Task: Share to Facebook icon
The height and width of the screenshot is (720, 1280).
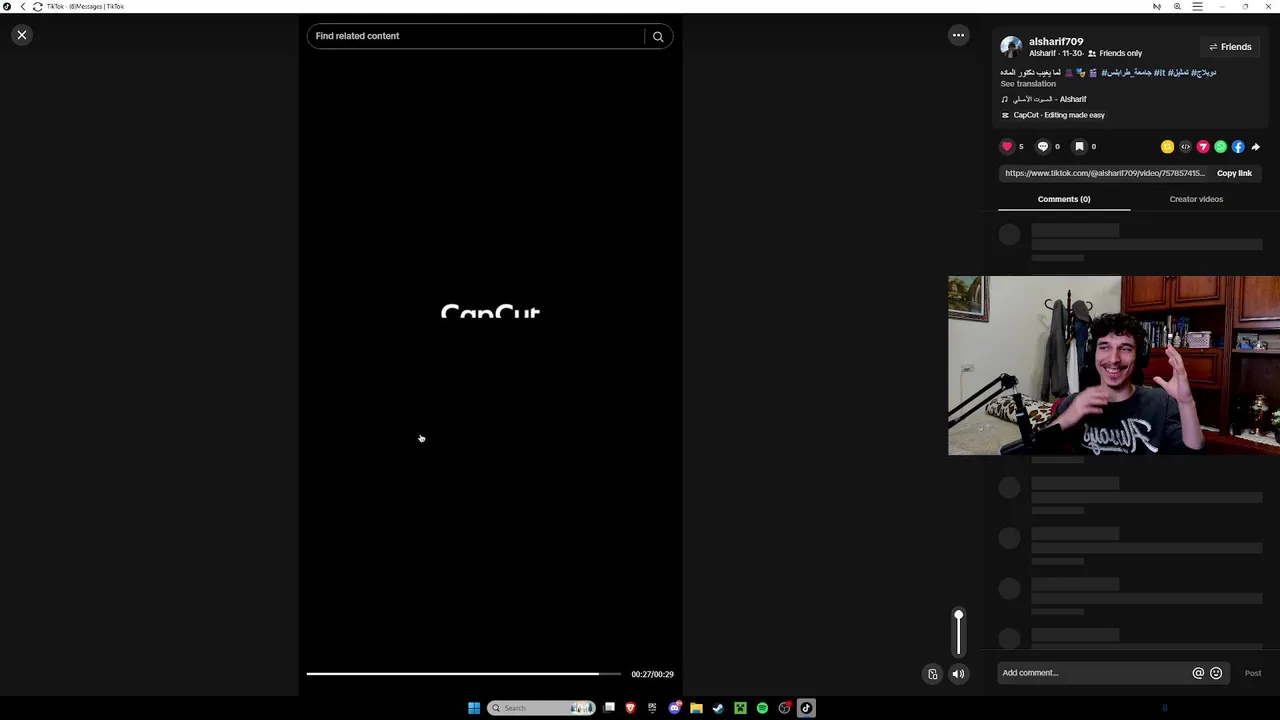Action: (1238, 147)
